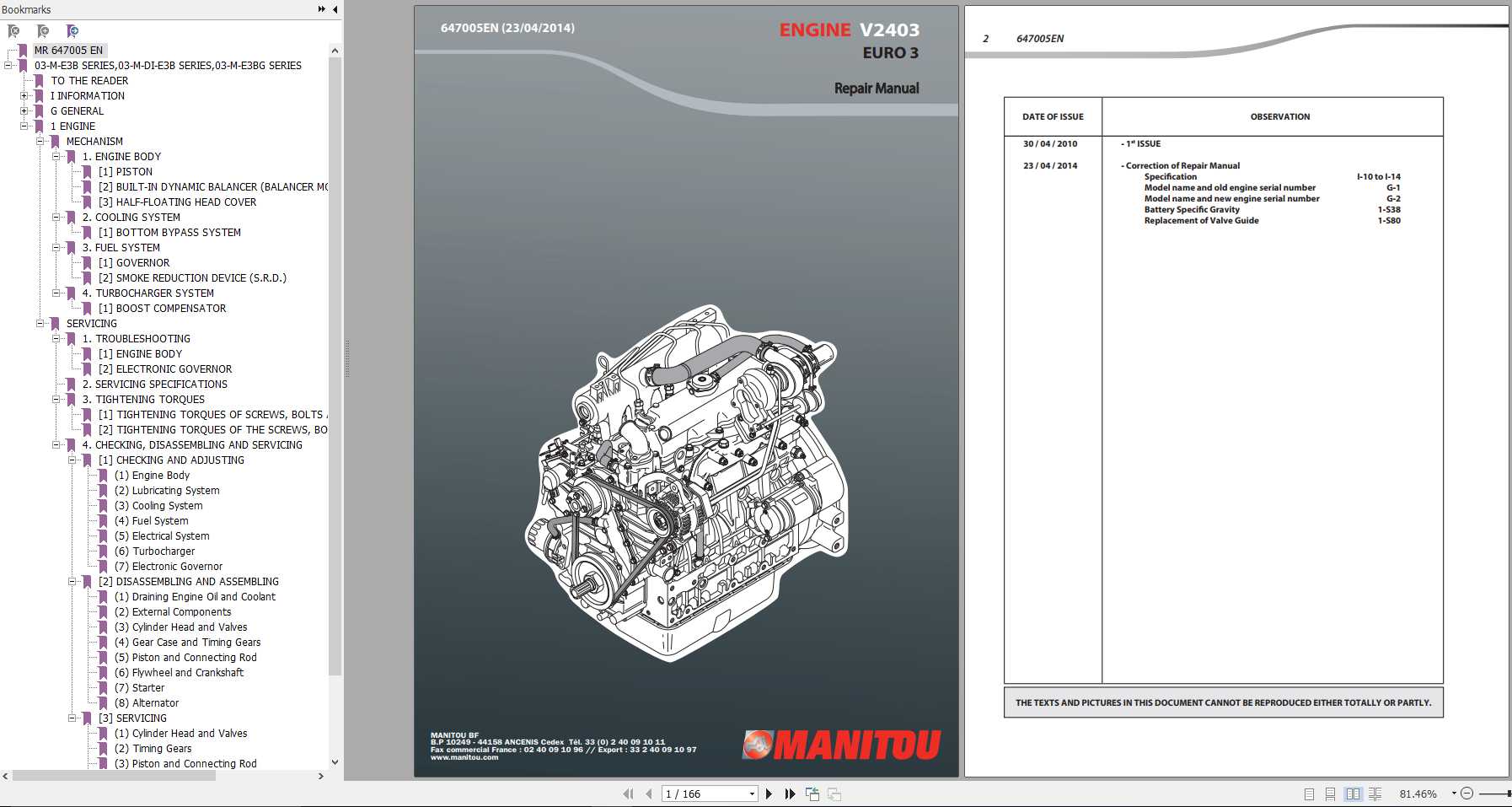The image size is (1512, 807).
Task: Click the next view icon
Action: click(x=834, y=794)
